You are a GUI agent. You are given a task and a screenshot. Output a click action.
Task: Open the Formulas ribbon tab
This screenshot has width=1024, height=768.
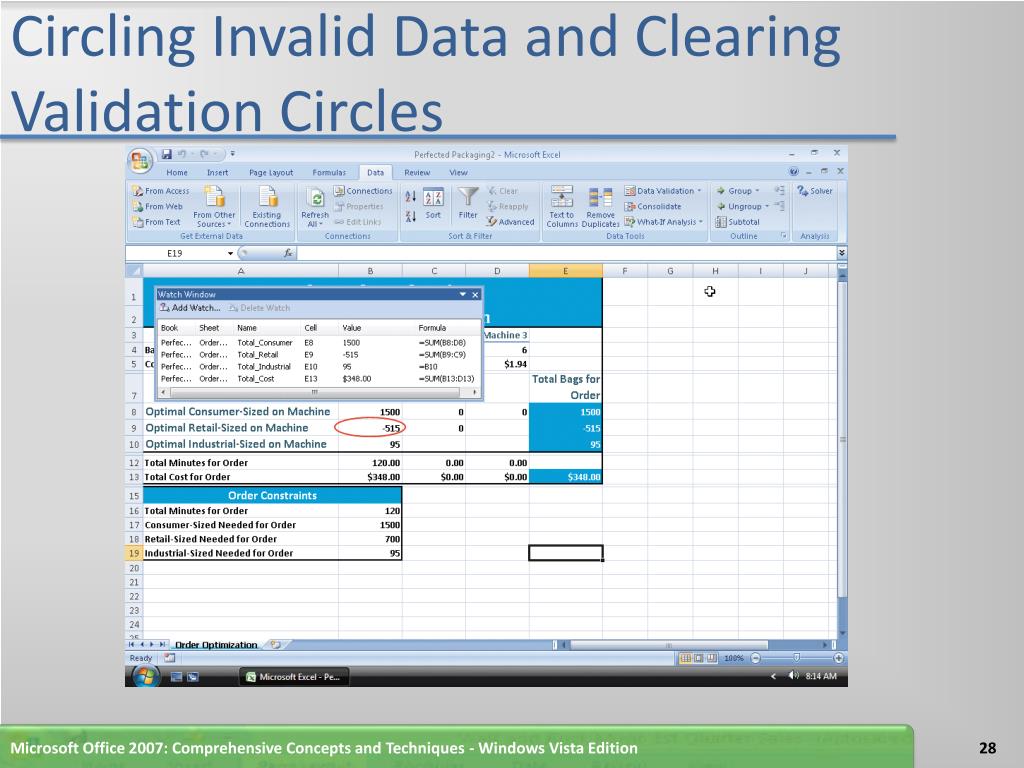click(x=329, y=172)
